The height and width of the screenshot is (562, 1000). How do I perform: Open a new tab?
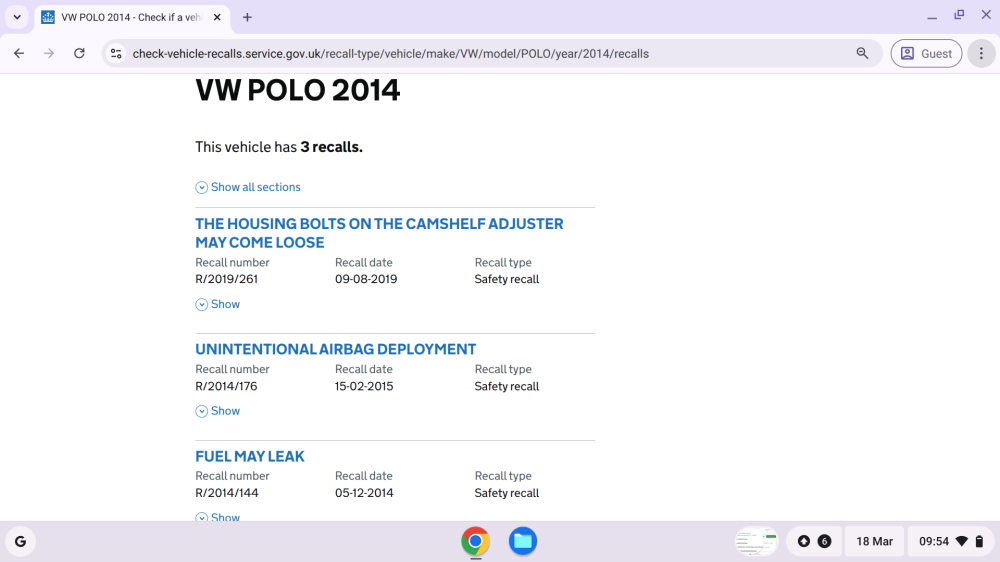247,17
